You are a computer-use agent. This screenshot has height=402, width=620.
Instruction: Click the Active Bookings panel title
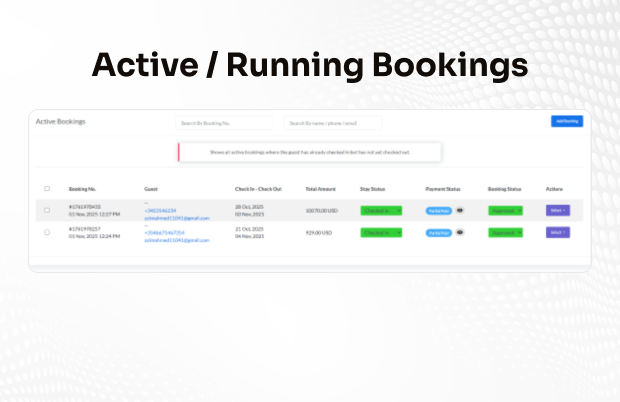[60, 121]
